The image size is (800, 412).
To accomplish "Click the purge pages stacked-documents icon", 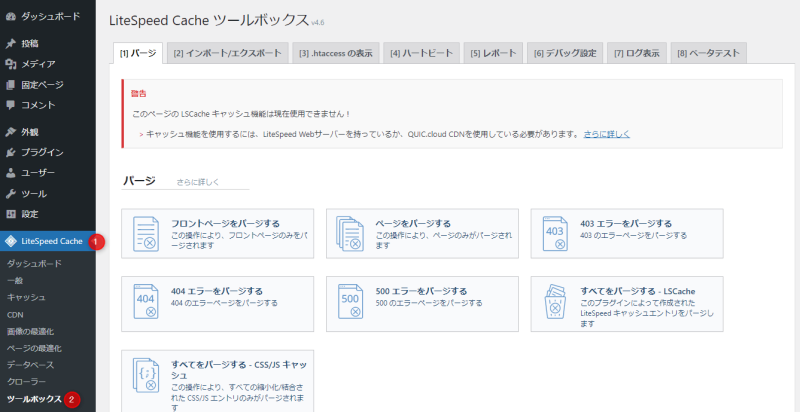I will coord(351,233).
